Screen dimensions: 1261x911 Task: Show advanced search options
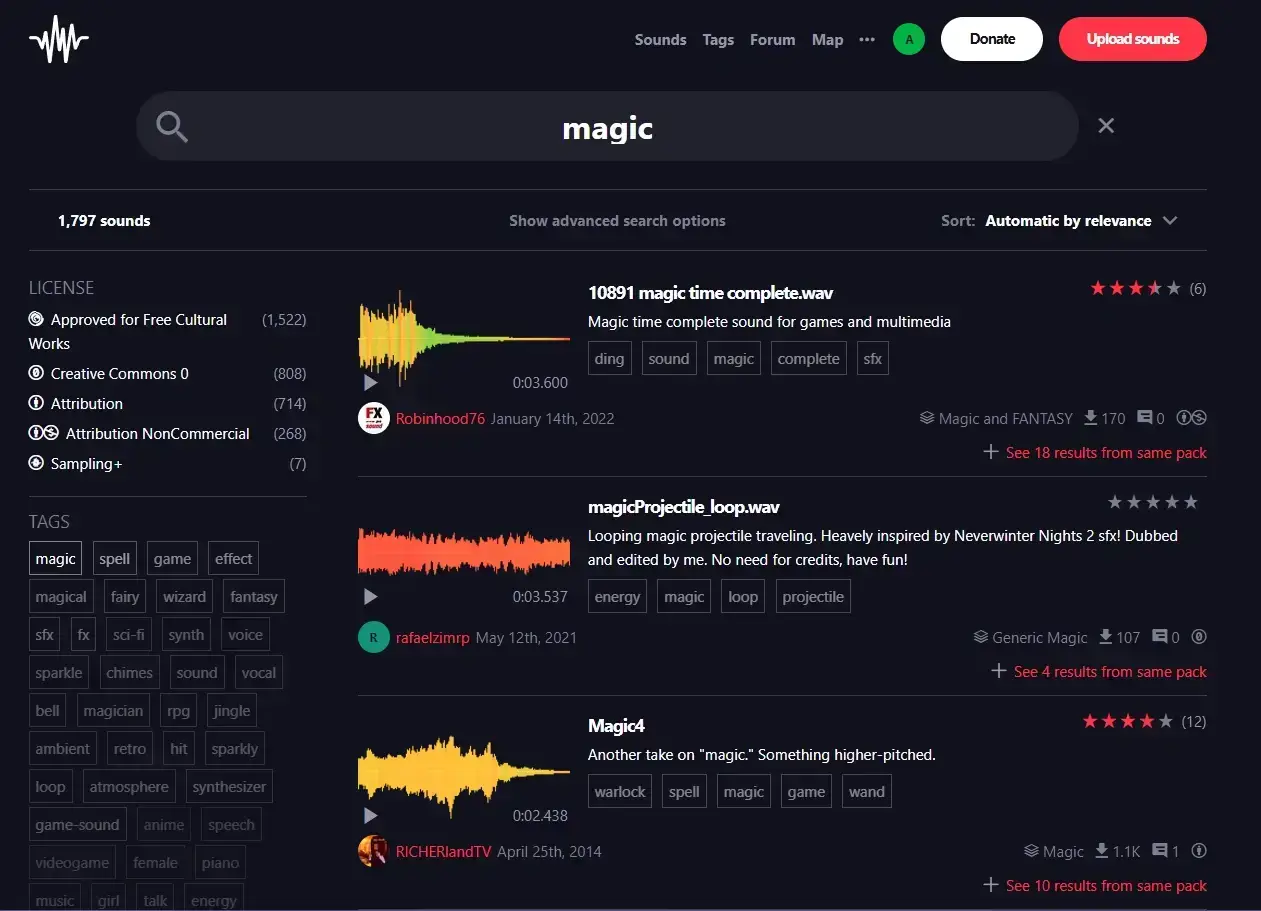[617, 221]
